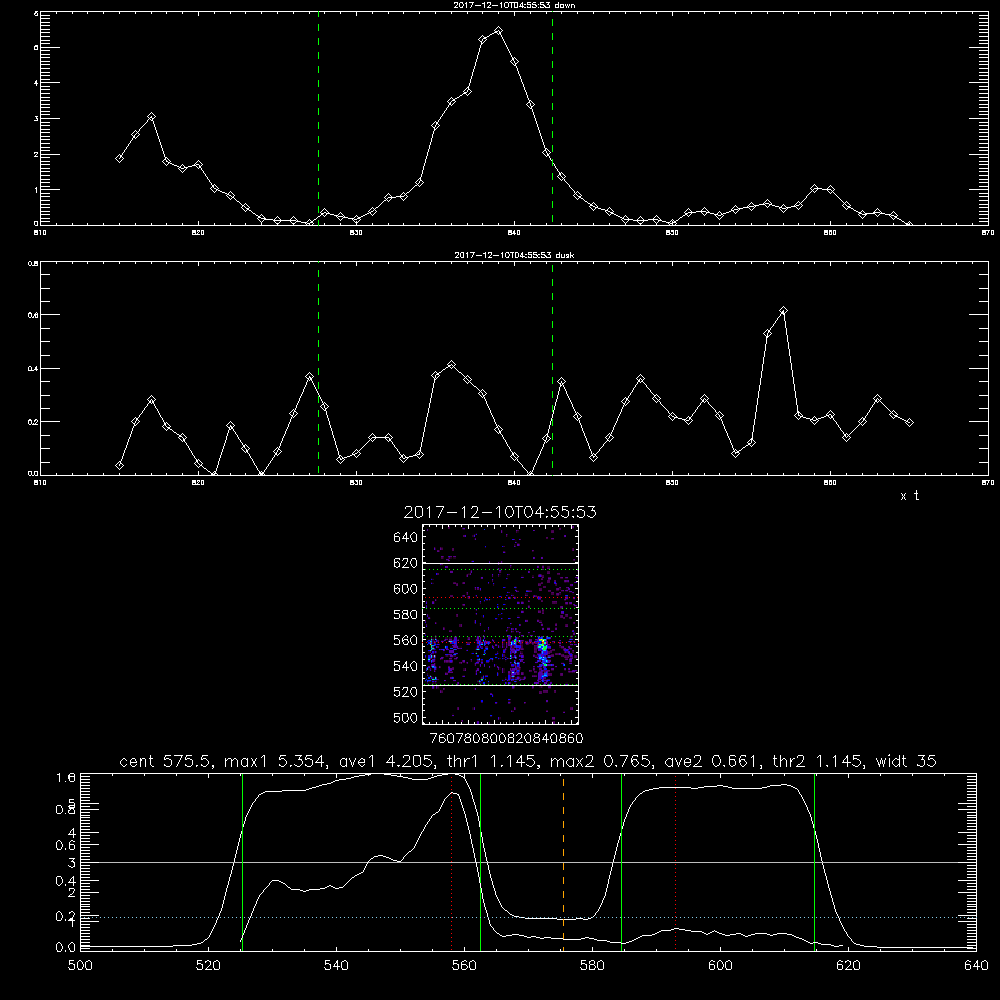The image size is (1000, 1000).
Task: Click the red dotted line near 558
Action: pos(452,861)
